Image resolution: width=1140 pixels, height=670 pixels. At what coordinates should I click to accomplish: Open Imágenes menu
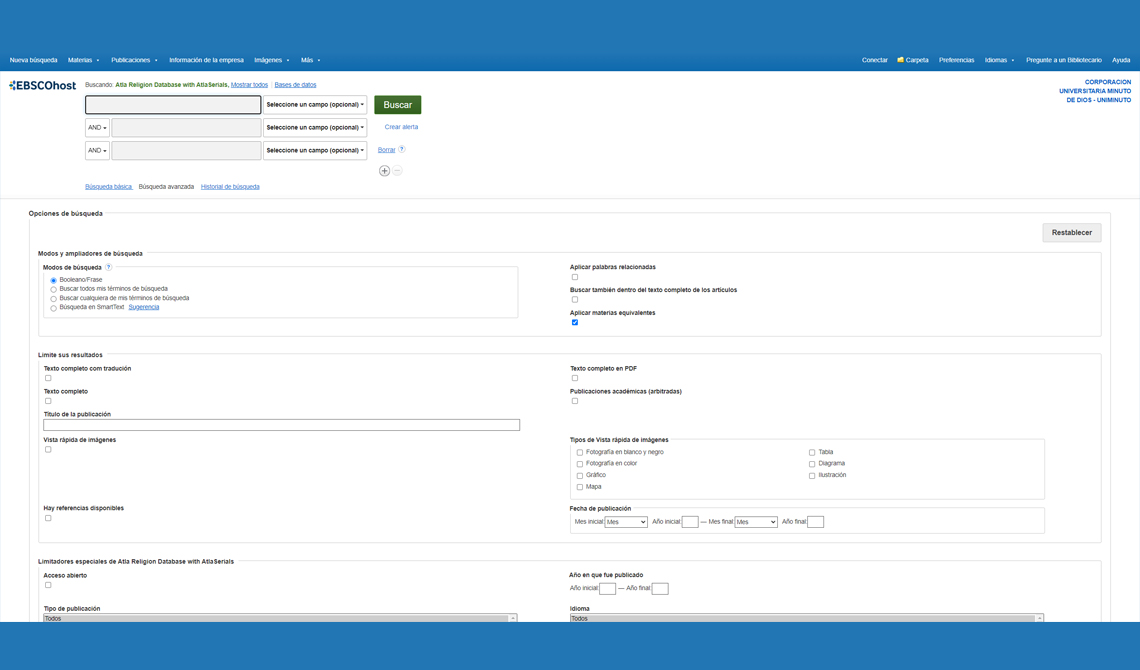click(271, 60)
